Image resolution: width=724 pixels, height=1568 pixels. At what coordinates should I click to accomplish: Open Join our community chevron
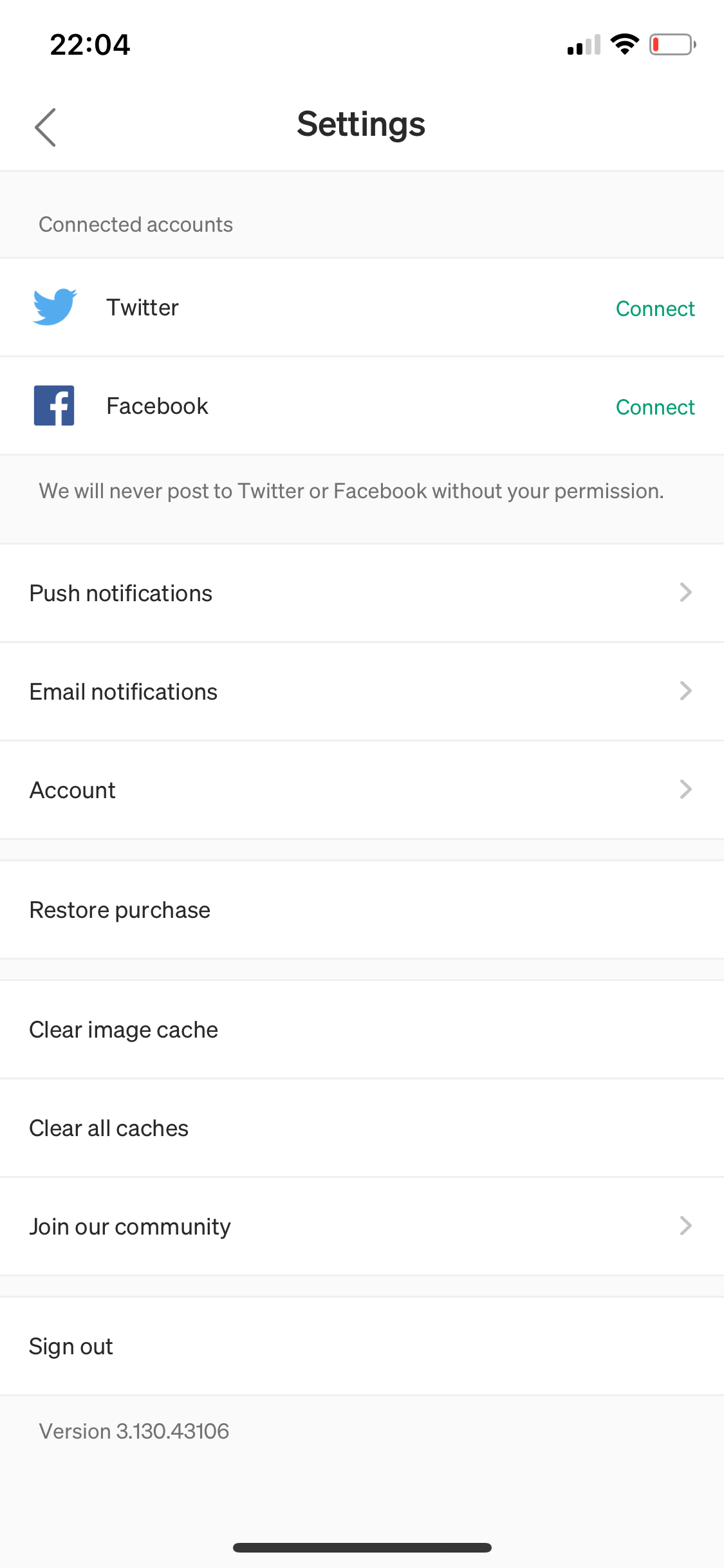click(x=685, y=1226)
